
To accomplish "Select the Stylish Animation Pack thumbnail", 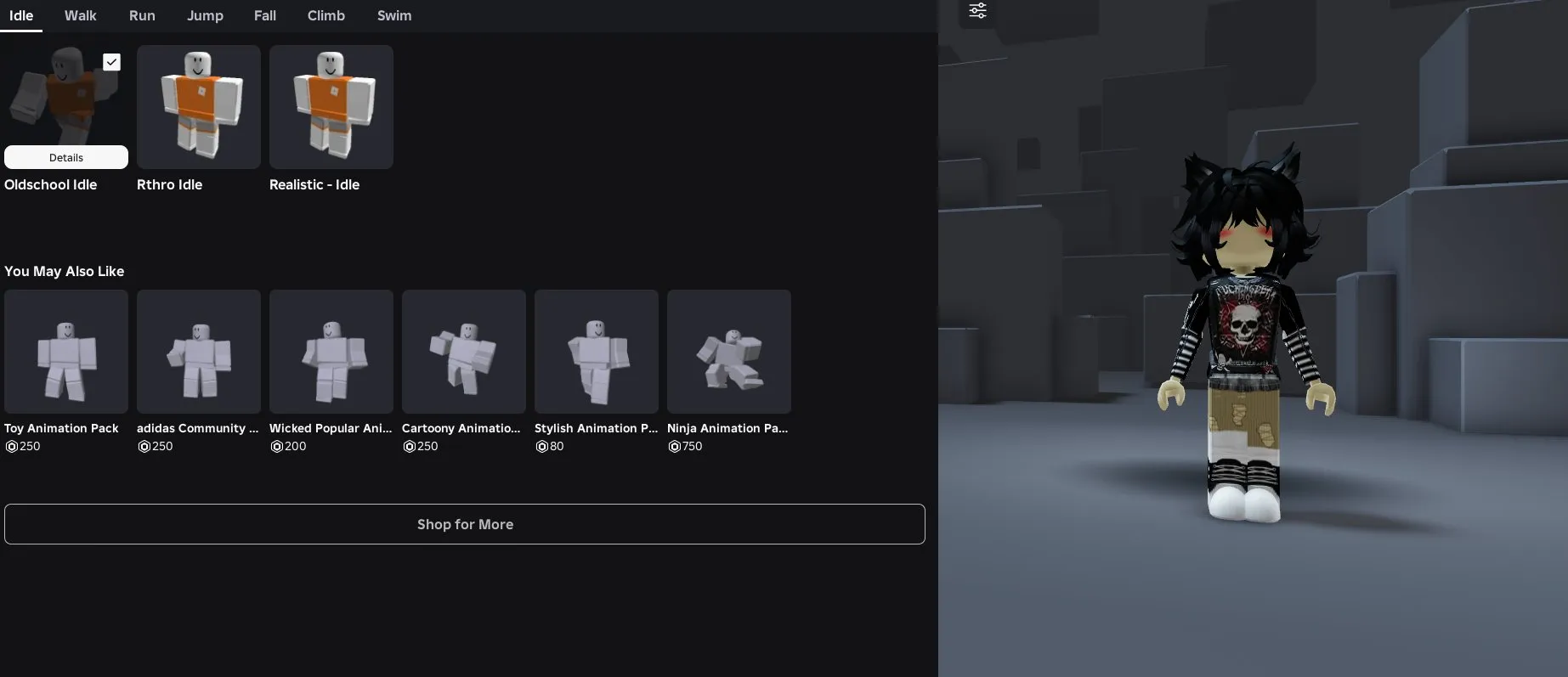I will click(596, 351).
